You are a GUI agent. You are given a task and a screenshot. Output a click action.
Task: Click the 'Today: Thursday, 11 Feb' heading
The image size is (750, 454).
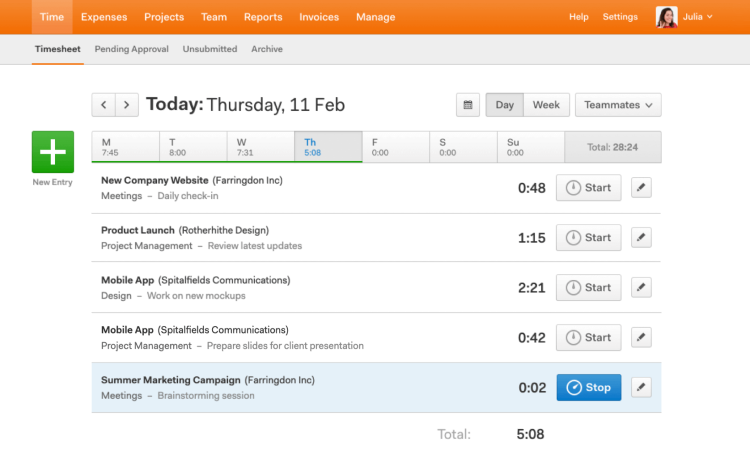[x=245, y=104]
